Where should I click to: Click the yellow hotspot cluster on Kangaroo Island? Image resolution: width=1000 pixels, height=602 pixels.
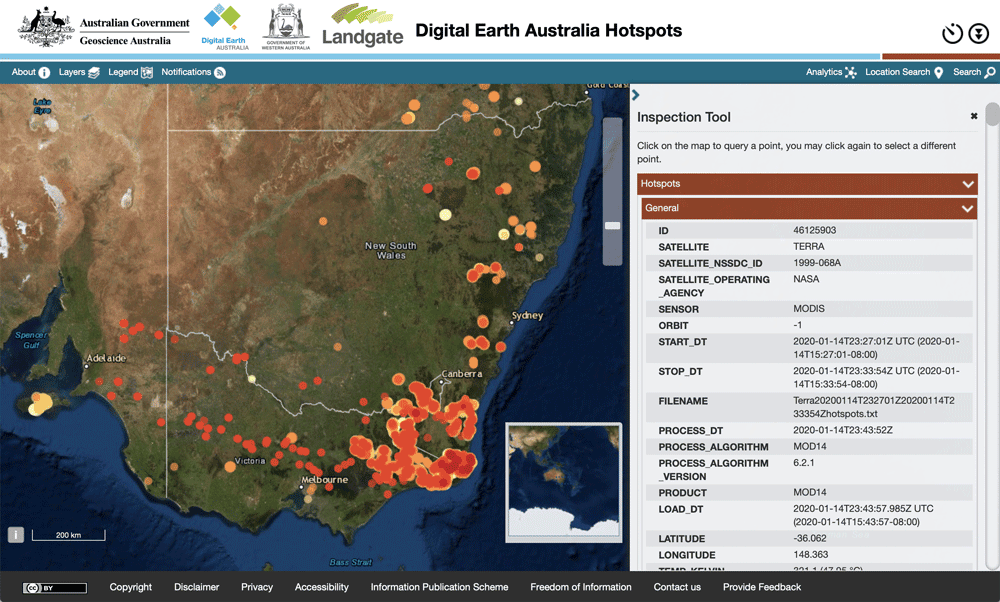pyautogui.click(x=40, y=404)
